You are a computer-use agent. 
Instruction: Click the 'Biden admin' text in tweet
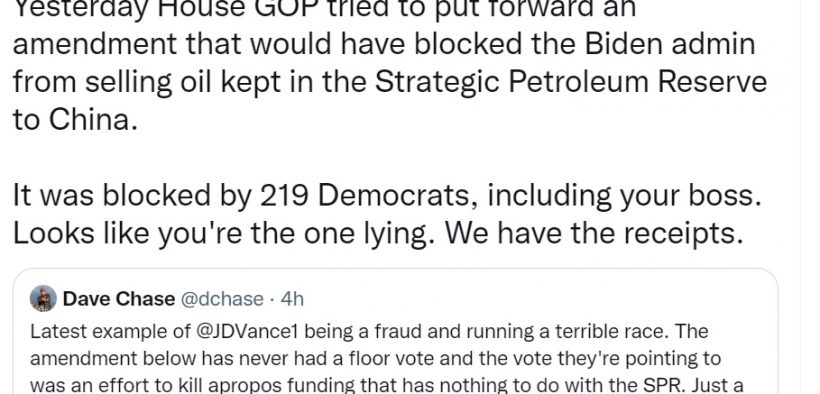coord(670,43)
